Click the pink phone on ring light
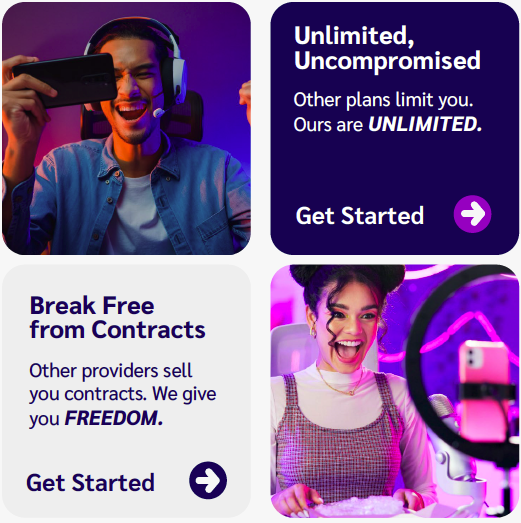Image resolution: width=521 pixels, height=523 pixels. coord(484,390)
